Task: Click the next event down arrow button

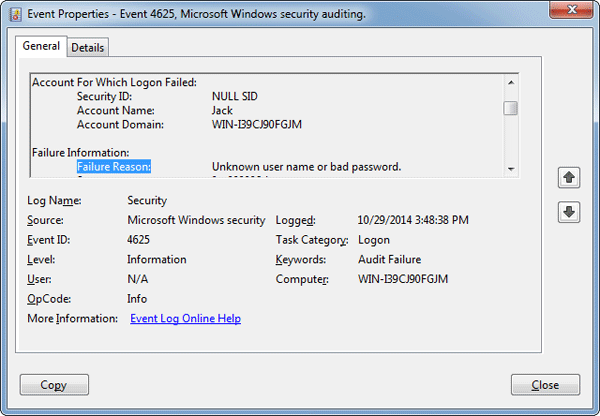Action: [x=569, y=212]
